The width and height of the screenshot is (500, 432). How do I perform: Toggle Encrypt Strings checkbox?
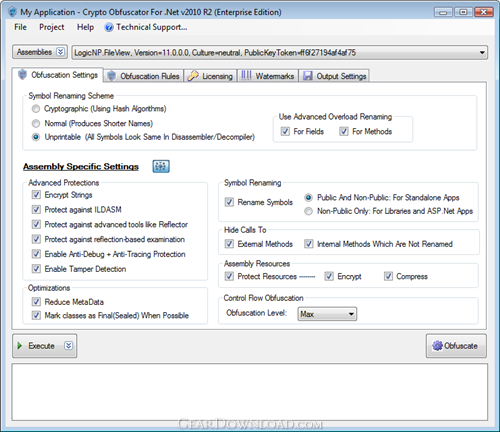36,195
